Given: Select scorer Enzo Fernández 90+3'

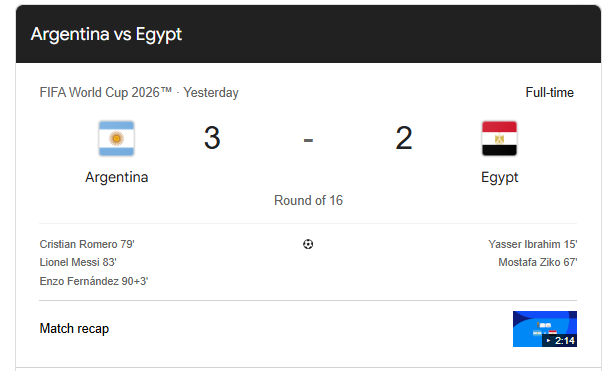Looking at the screenshot, I should (94, 281).
